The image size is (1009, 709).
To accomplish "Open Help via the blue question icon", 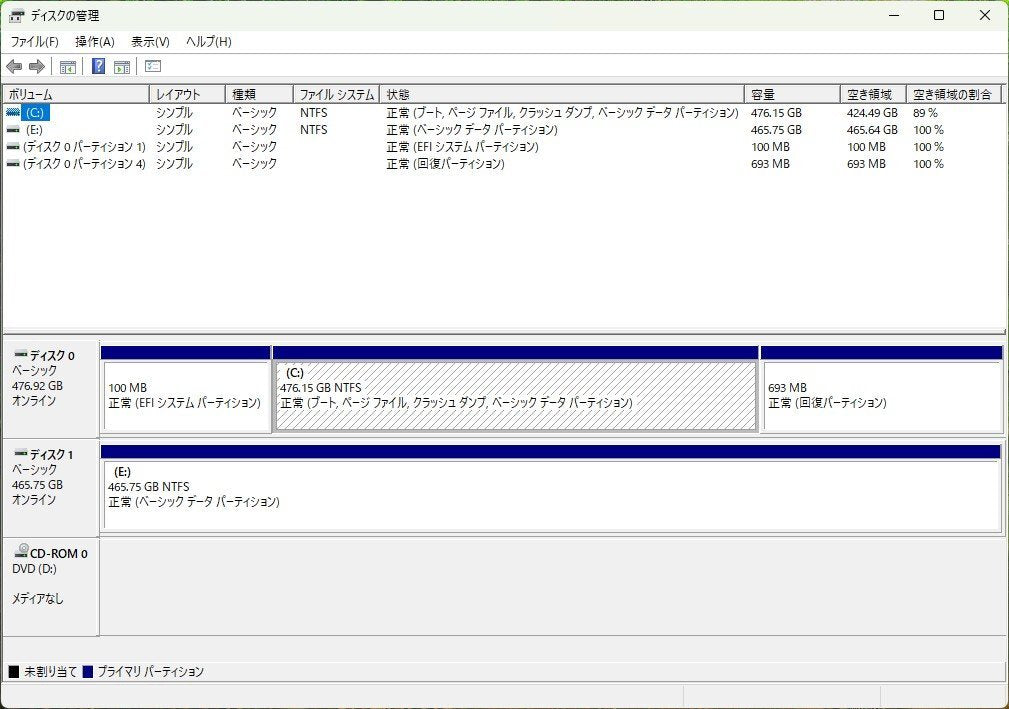I will coord(98,66).
